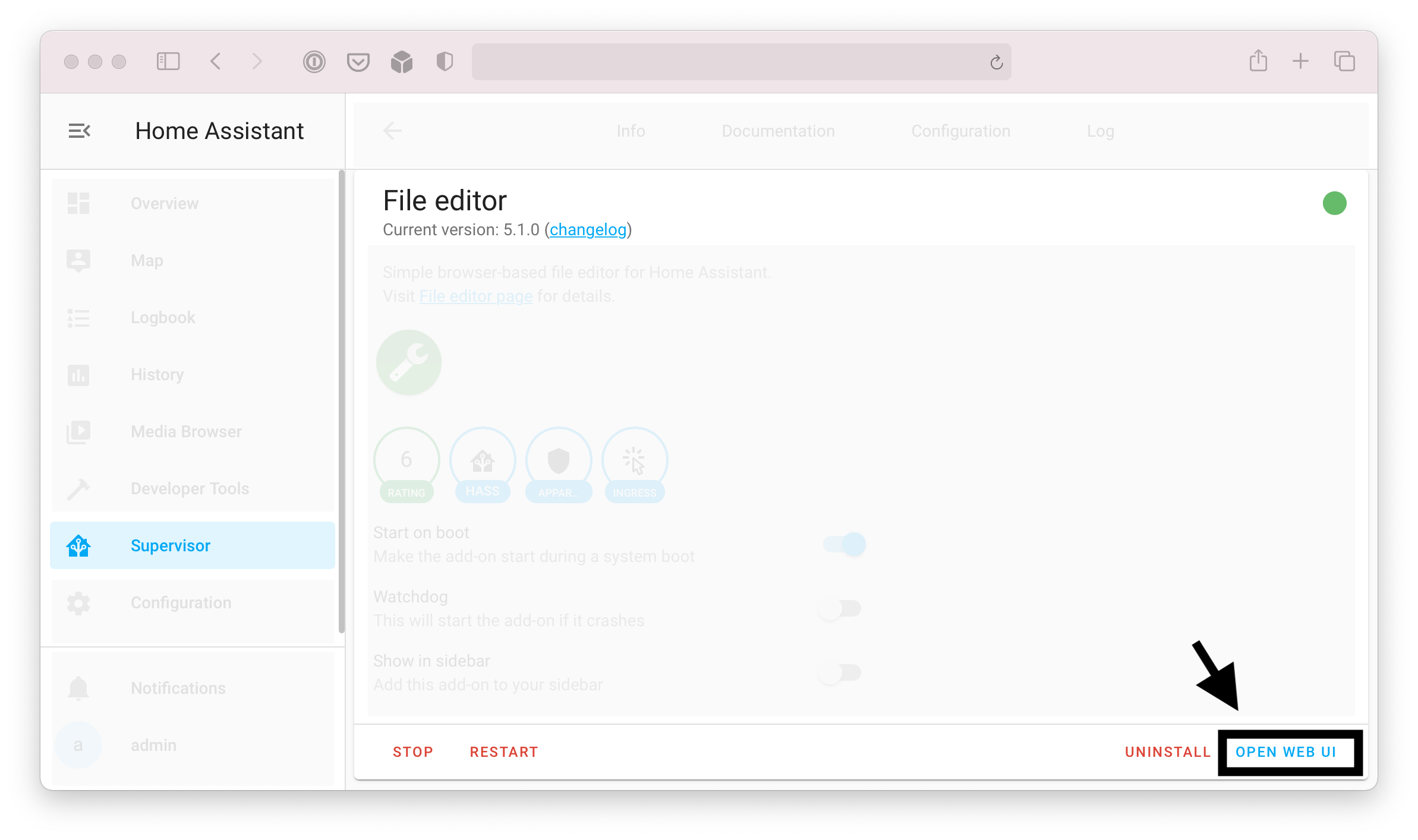Go back using add-on back arrow
This screenshot has height=840, width=1418.
[x=392, y=131]
